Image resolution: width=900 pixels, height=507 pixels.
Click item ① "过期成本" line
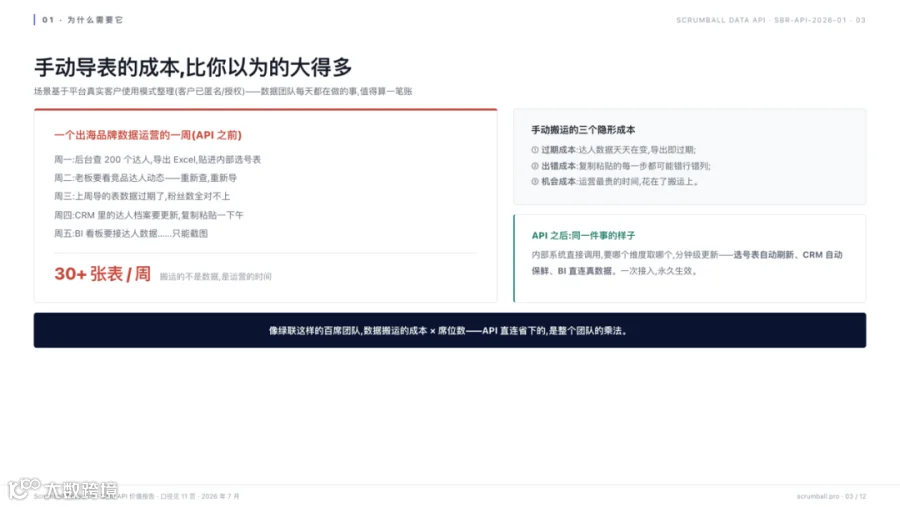tap(614, 150)
